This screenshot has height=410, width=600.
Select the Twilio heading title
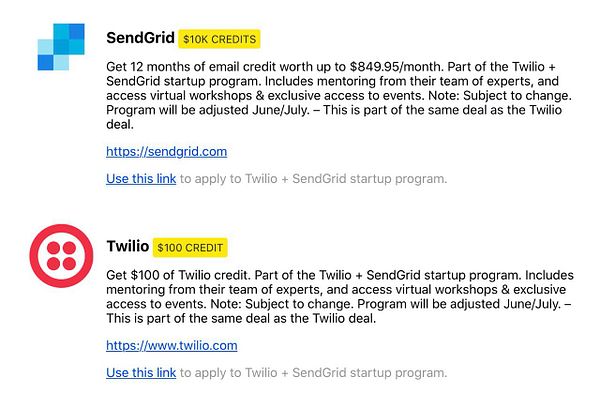(128, 246)
